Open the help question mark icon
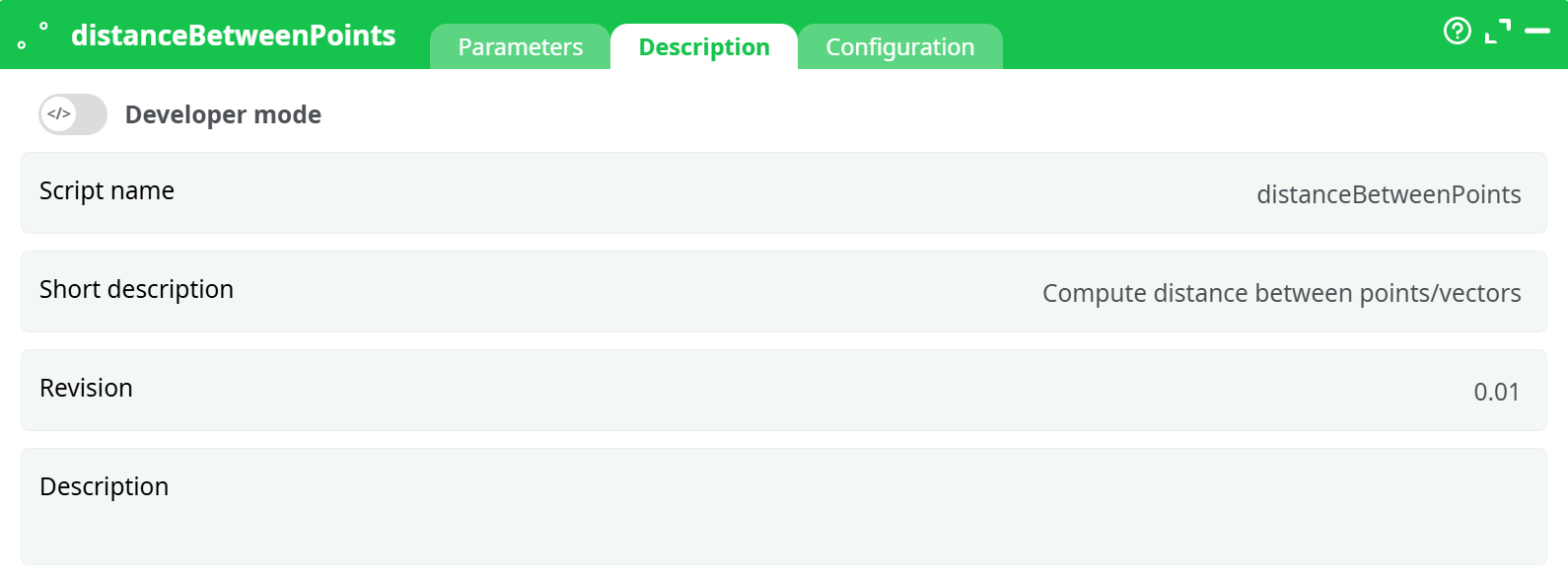Screen dimensions: 1568x584 (x=1457, y=32)
